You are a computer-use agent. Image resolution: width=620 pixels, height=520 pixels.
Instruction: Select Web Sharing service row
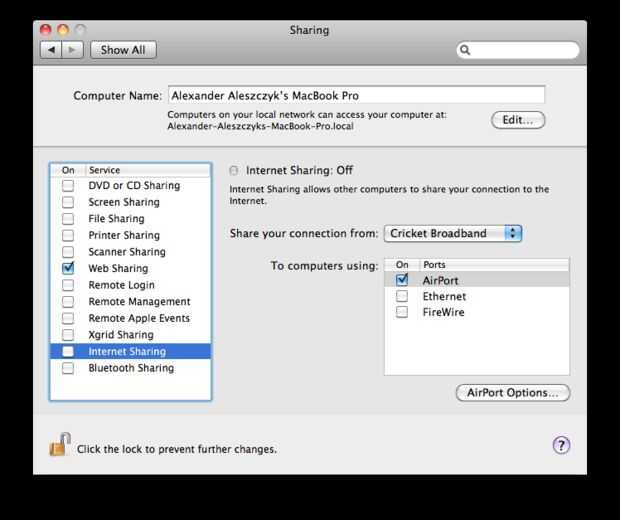point(130,269)
